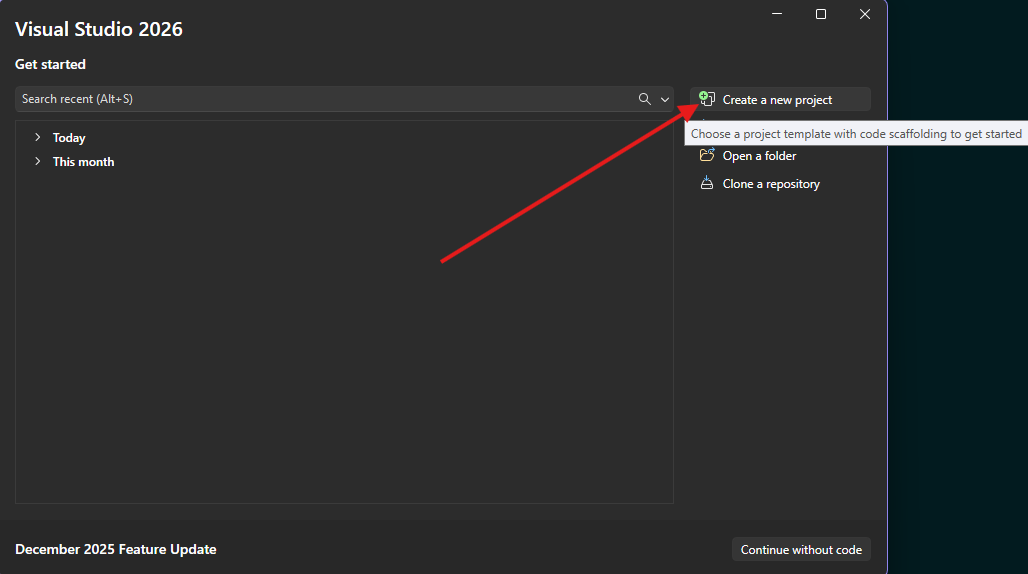Select the This month row label
The height and width of the screenshot is (574, 1028).
[83, 162]
